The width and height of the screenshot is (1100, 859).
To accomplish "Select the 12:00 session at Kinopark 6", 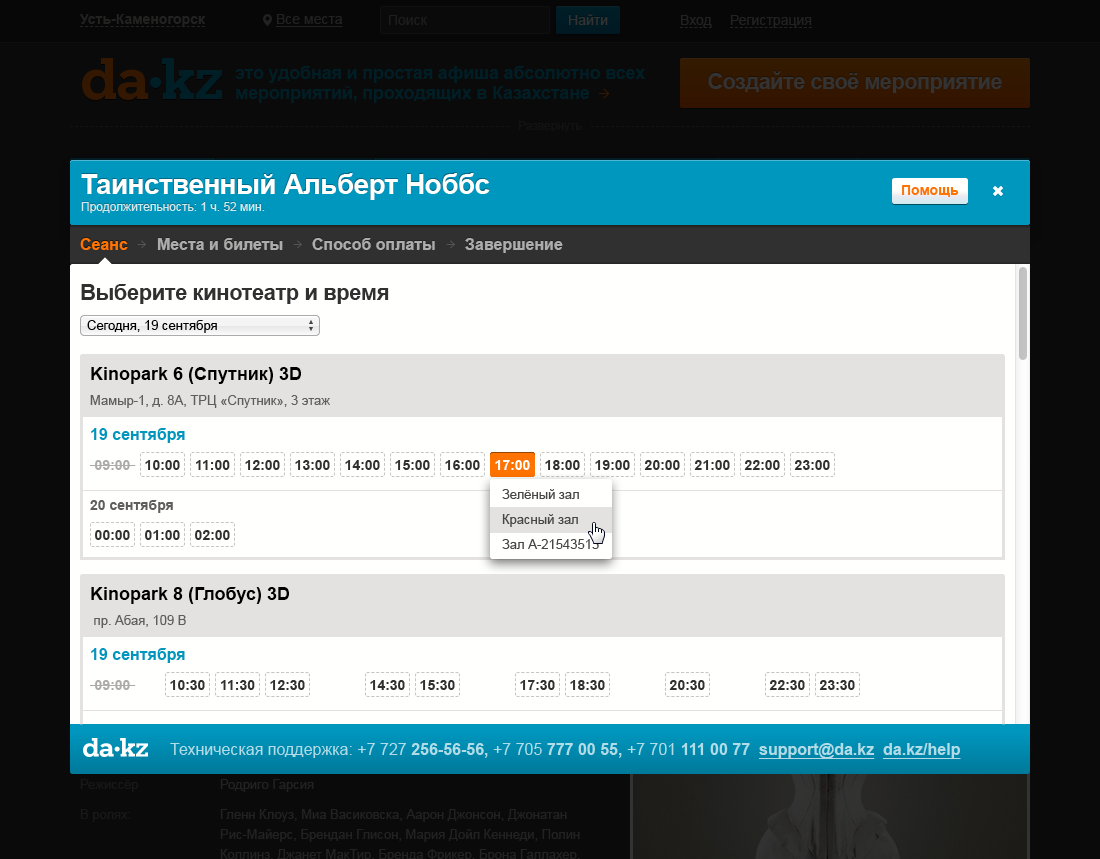I will pyautogui.click(x=262, y=465).
